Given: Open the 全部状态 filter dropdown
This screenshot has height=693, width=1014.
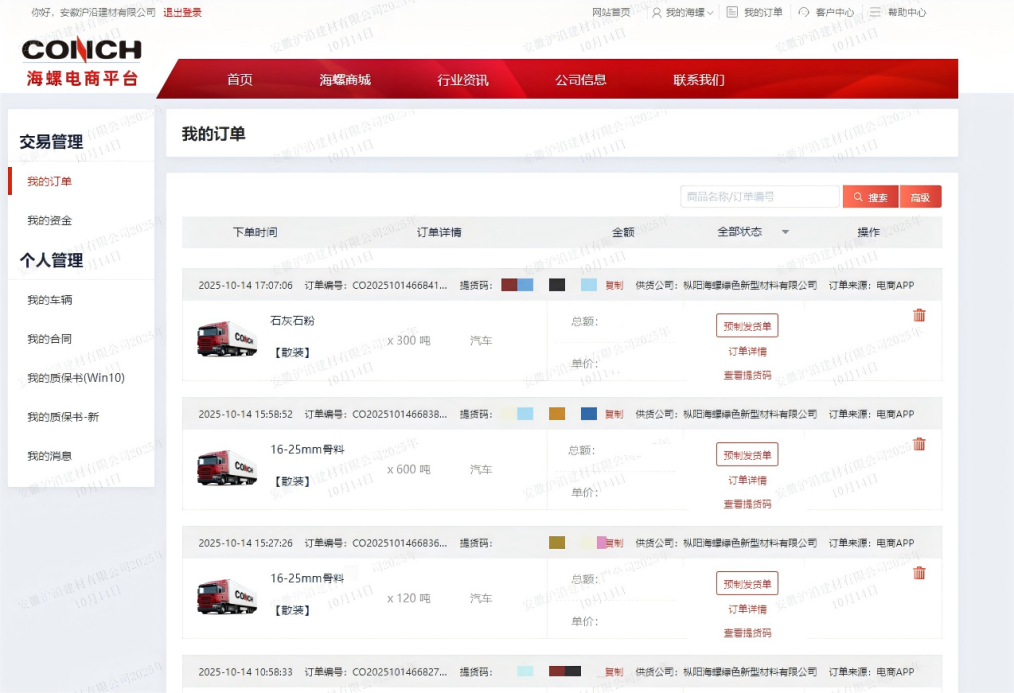Looking at the screenshot, I should pos(750,232).
